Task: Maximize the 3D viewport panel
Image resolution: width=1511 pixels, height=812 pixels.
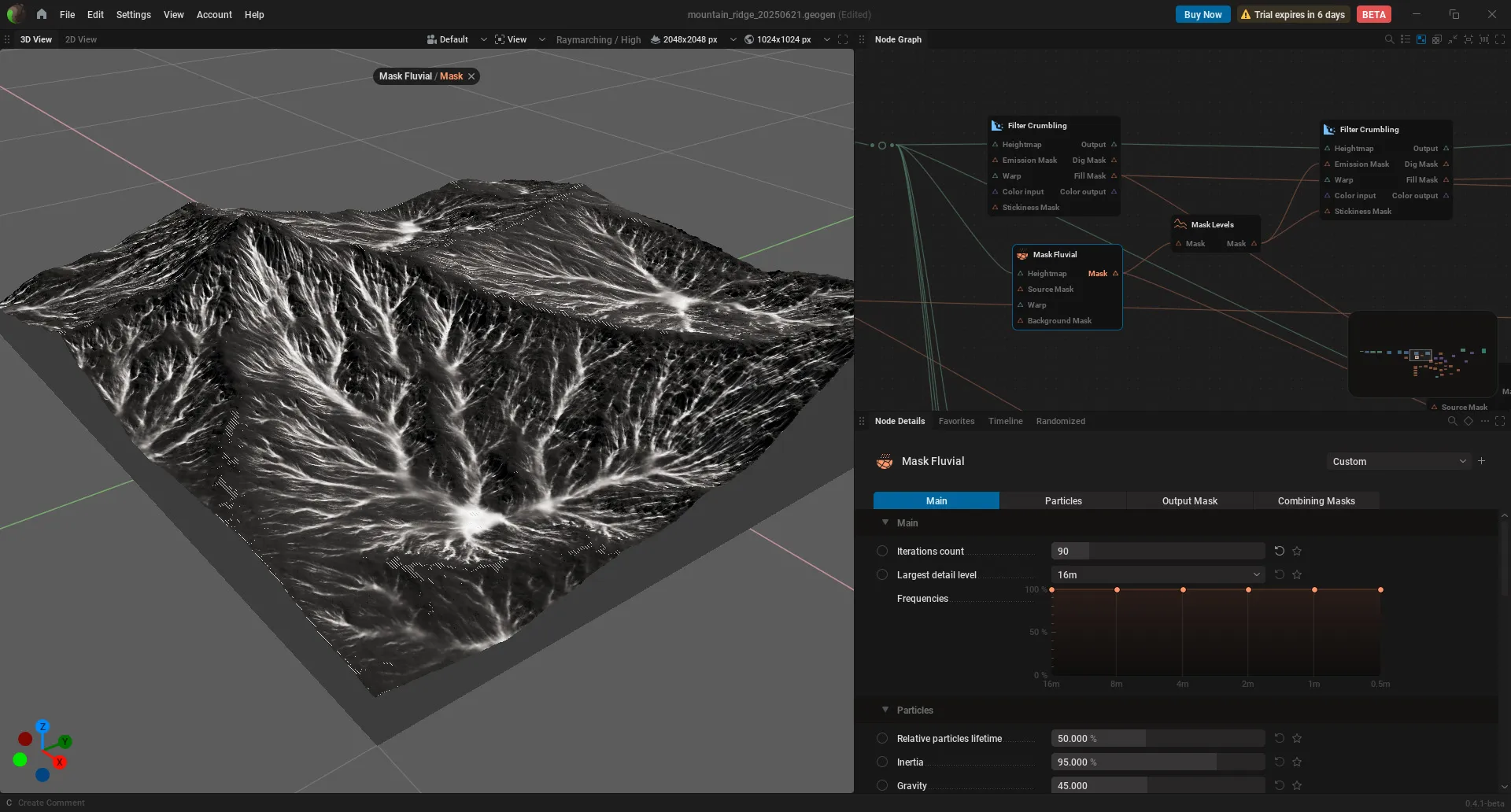Action: 843,39
